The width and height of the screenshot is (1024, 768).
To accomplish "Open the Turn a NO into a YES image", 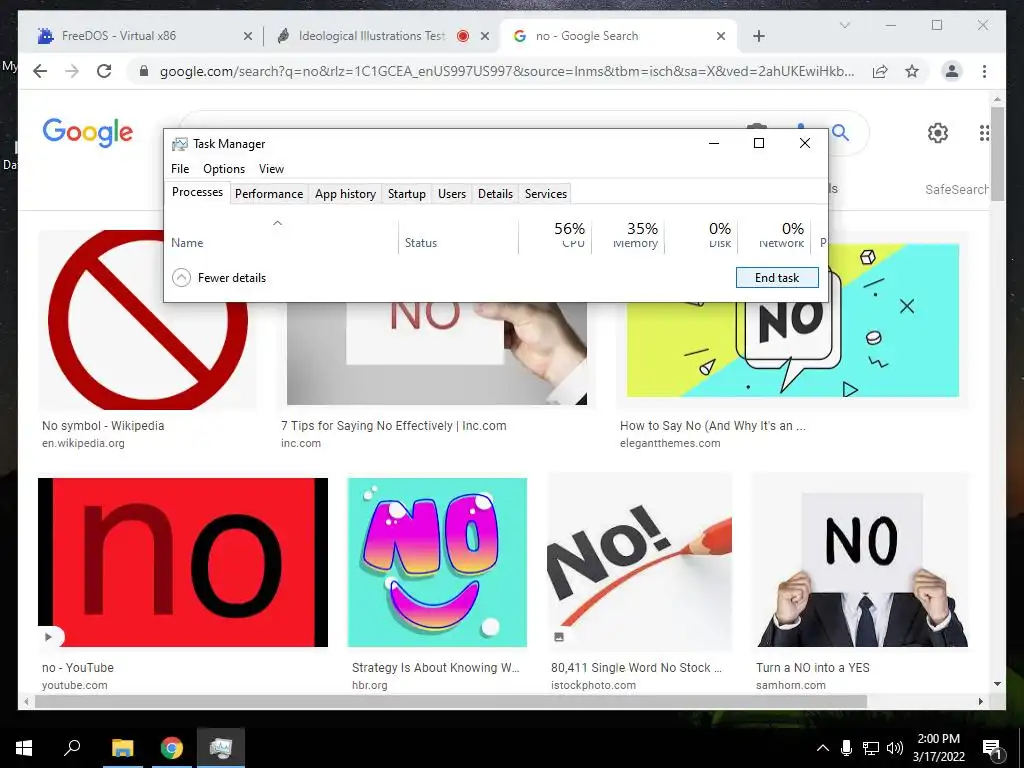I will [862, 562].
